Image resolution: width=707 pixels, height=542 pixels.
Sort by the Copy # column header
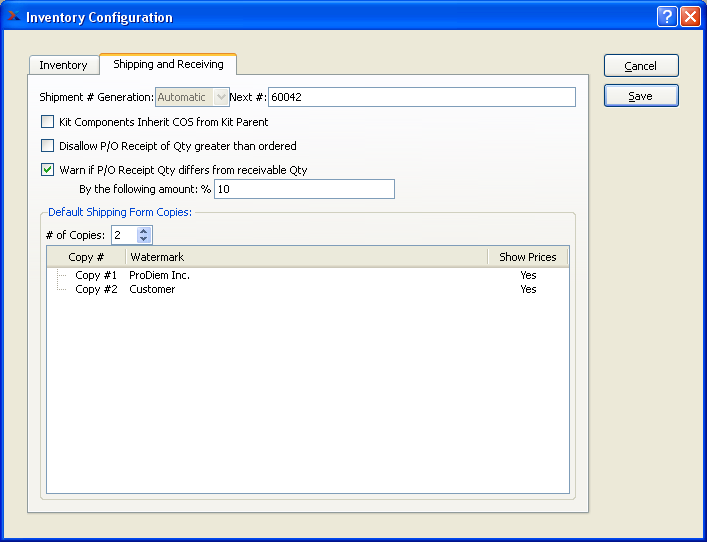click(x=86, y=257)
